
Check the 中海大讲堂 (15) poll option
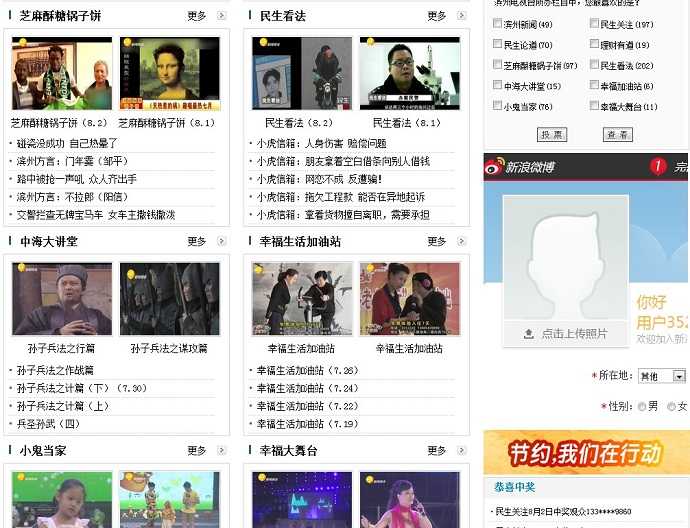(497, 84)
